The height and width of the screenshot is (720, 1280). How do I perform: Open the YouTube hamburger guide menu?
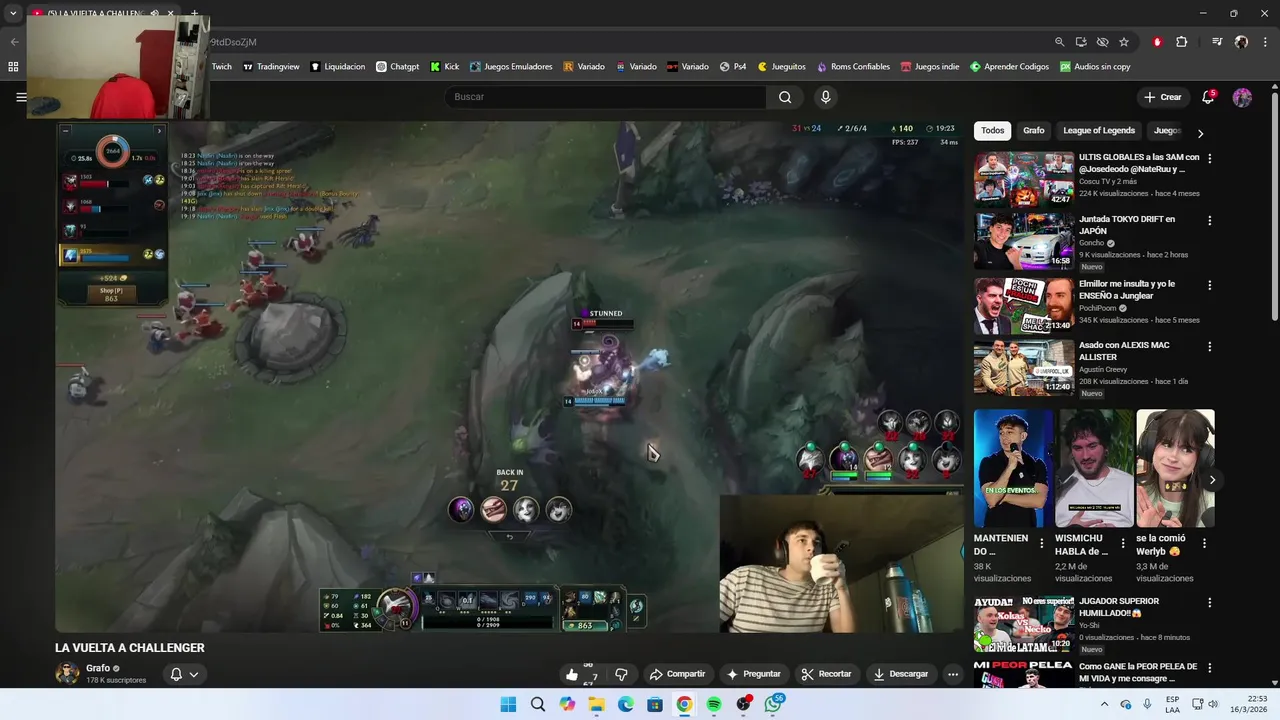[21, 97]
